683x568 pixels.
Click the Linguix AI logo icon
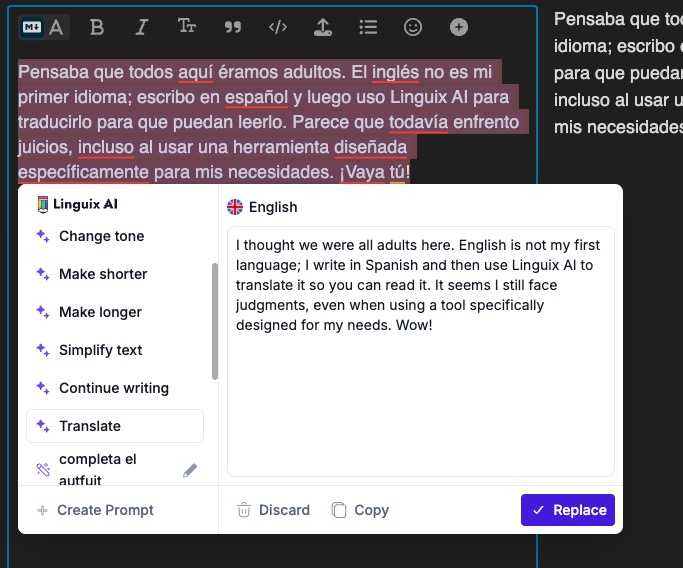pos(43,205)
